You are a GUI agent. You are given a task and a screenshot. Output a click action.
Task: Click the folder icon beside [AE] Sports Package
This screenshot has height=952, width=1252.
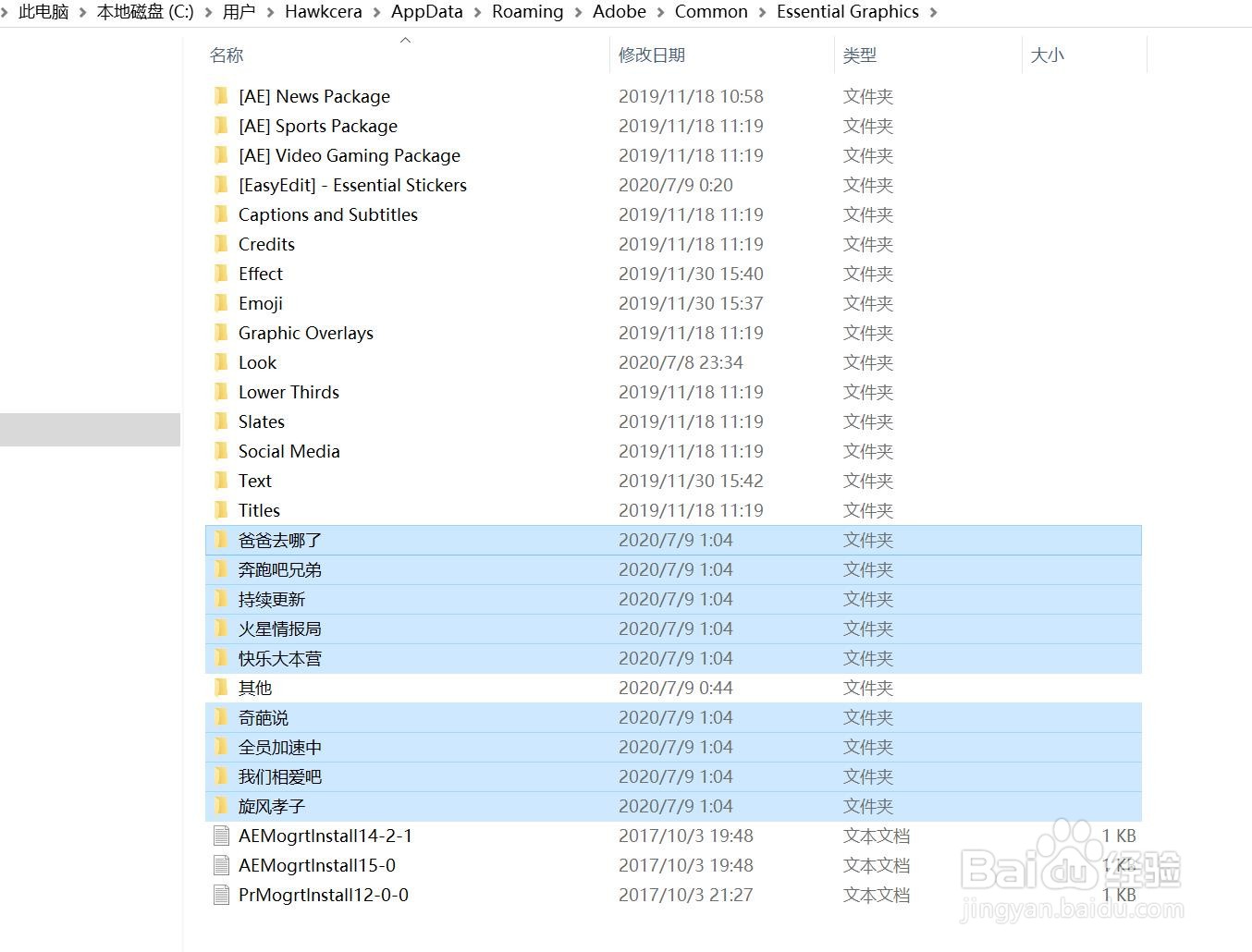tap(221, 126)
